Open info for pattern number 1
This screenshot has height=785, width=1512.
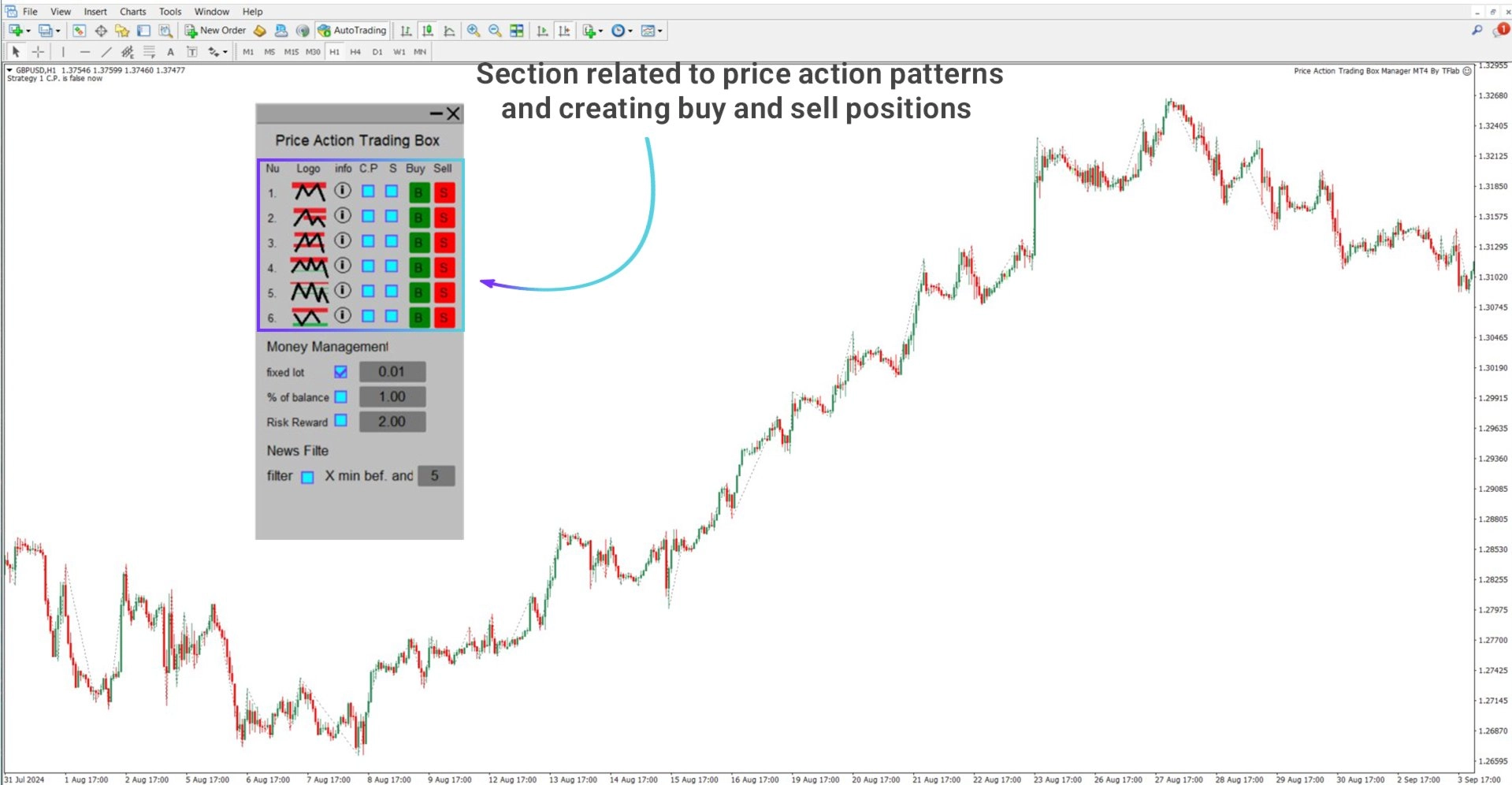[343, 191]
